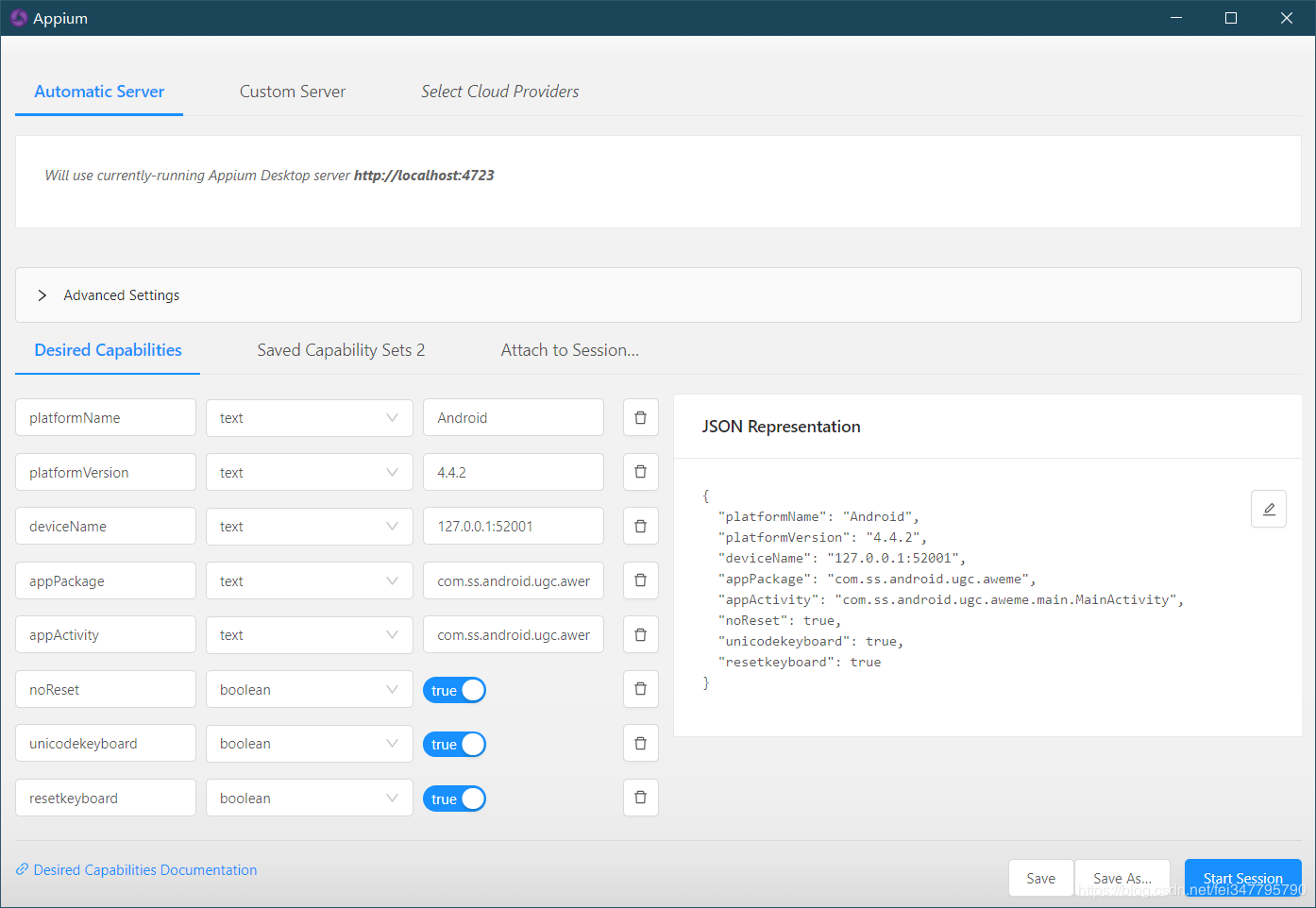Click the Appium logo in title bar

(x=18, y=18)
